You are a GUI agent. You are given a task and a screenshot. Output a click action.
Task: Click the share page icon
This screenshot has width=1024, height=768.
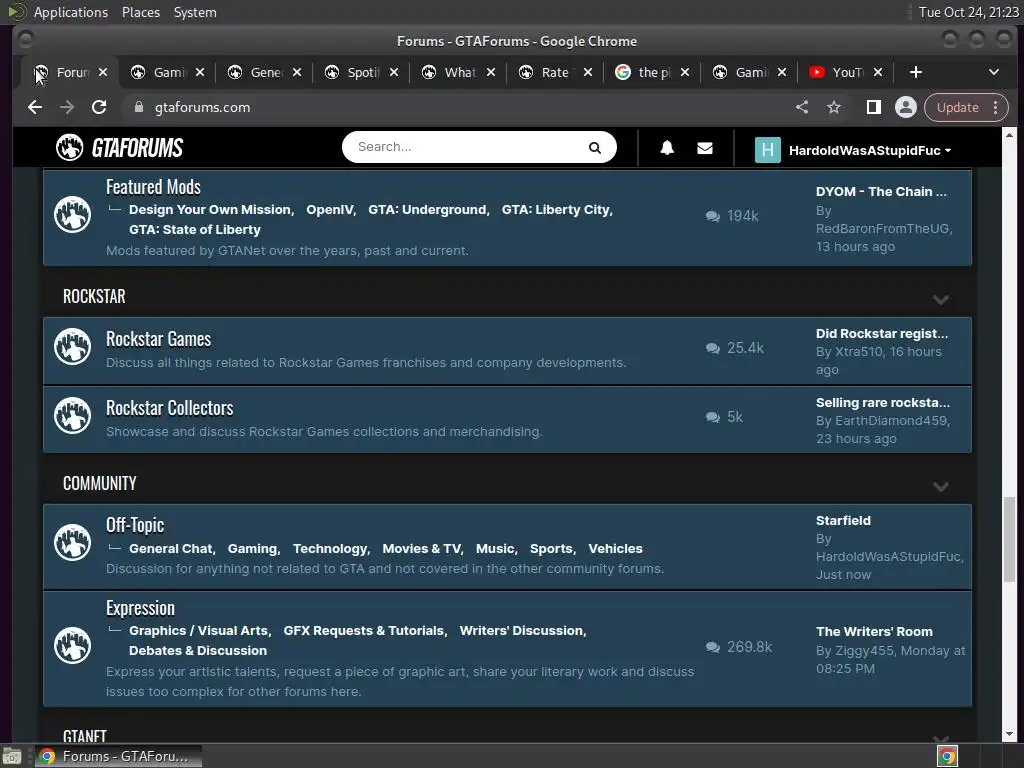[802, 107]
